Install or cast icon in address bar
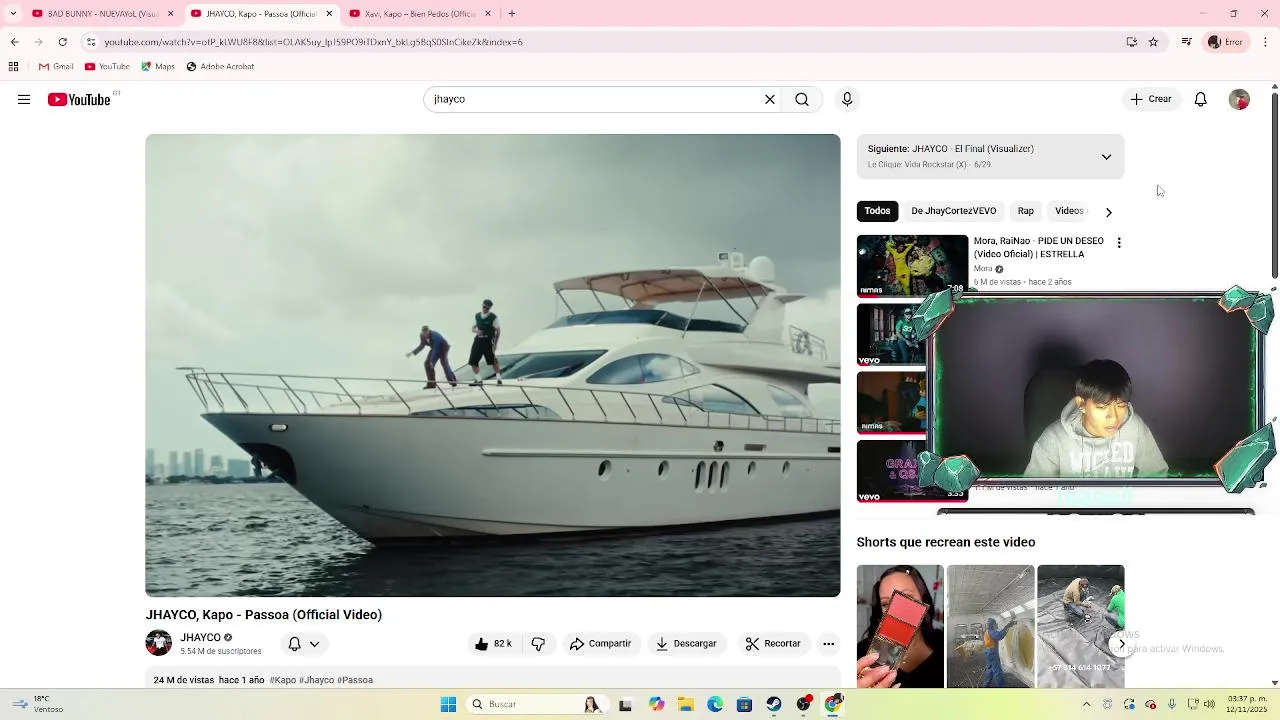Image resolution: width=1280 pixels, height=720 pixels. tap(1132, 42)
